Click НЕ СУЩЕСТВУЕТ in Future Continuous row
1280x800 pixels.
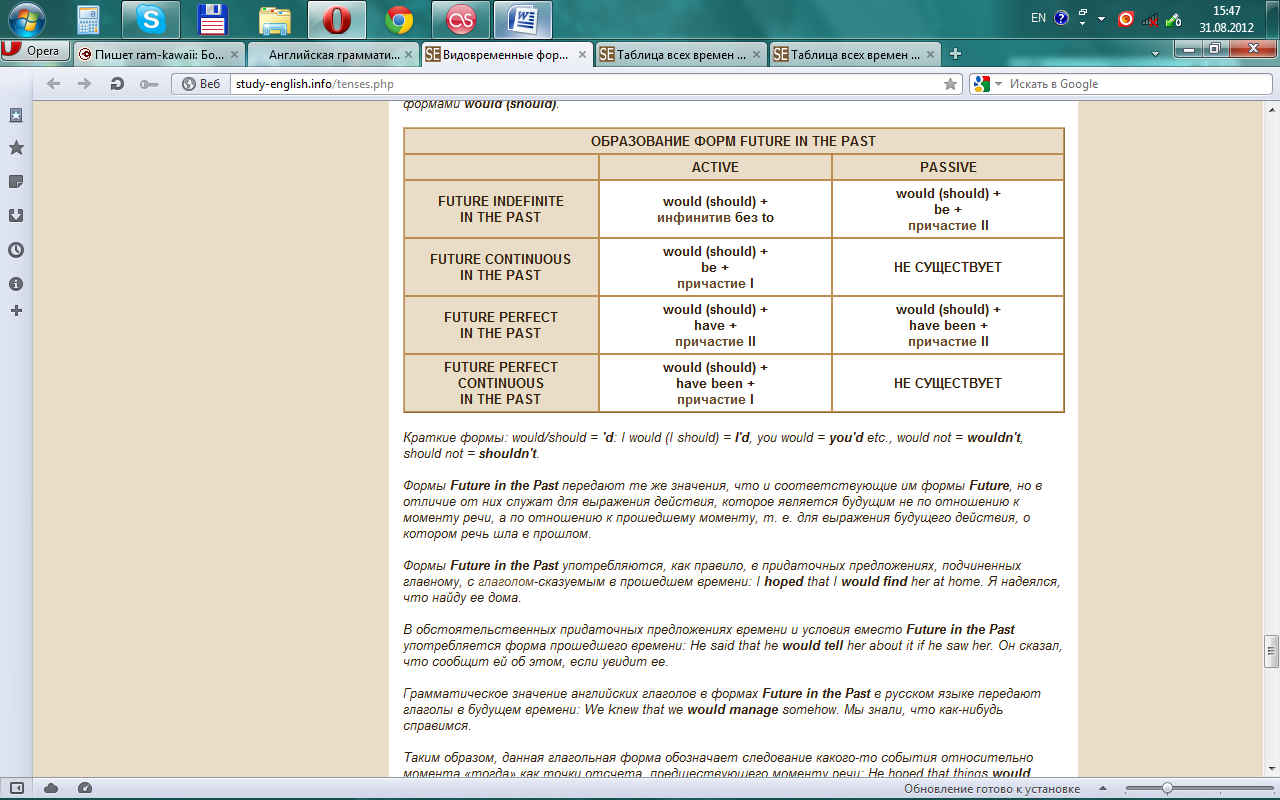coord(948,267)
